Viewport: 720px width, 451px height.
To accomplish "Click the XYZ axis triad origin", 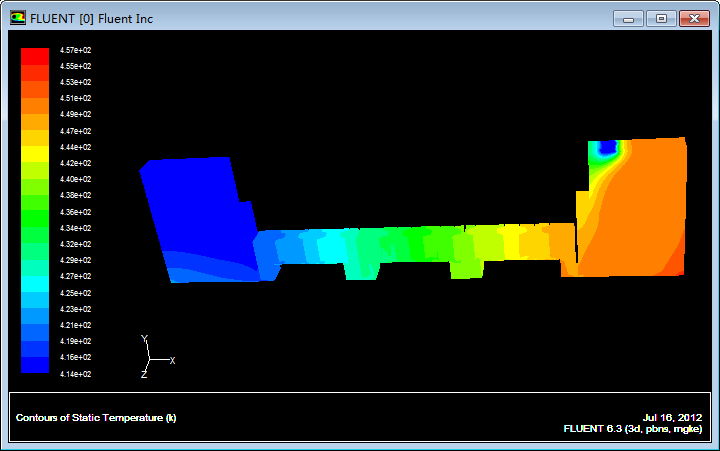I will [x=150, y=360].
